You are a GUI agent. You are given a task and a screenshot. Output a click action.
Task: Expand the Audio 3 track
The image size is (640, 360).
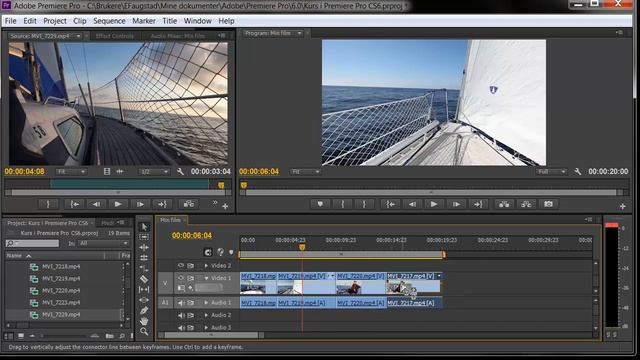206,327
